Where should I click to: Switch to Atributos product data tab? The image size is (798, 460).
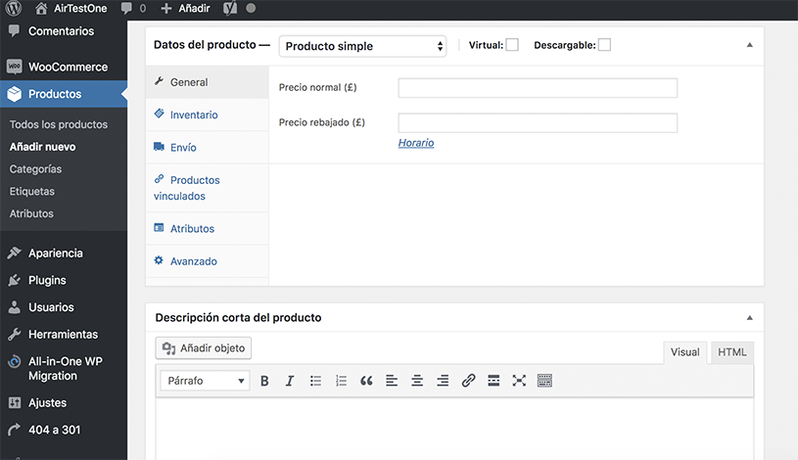point(207,228)
